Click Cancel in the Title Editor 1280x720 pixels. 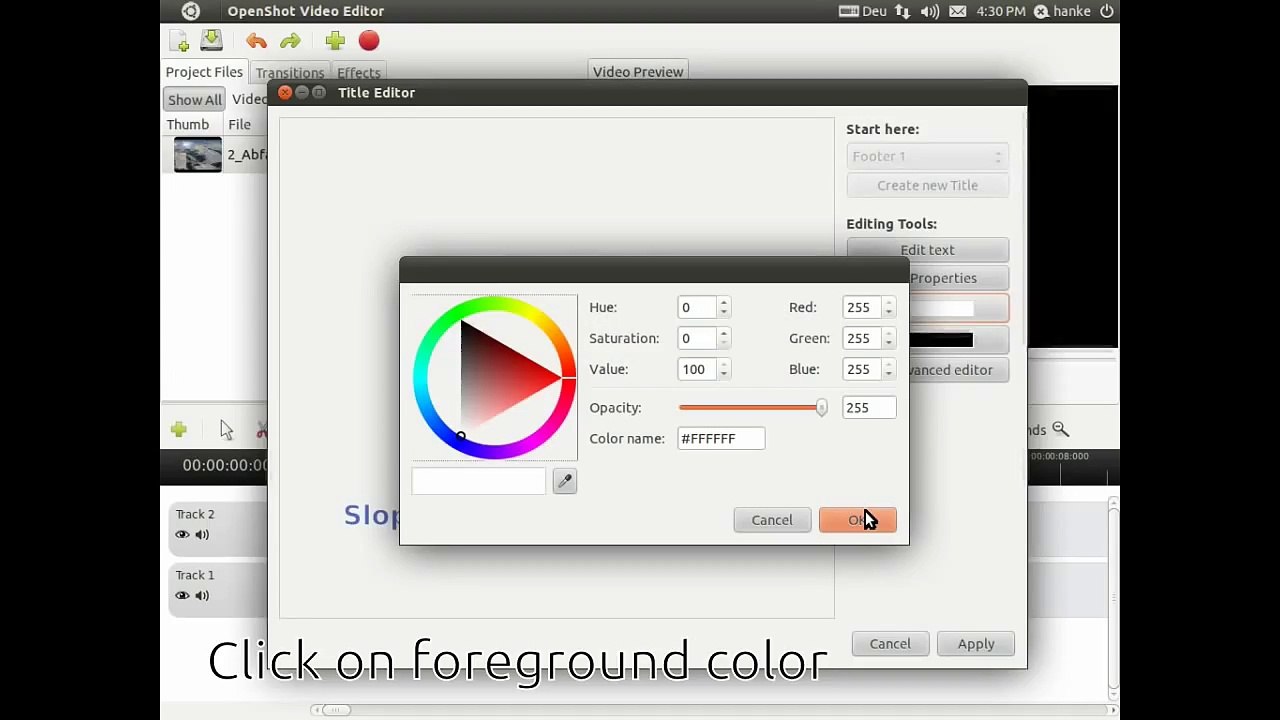pyautogui.click(x=890, y=644)
